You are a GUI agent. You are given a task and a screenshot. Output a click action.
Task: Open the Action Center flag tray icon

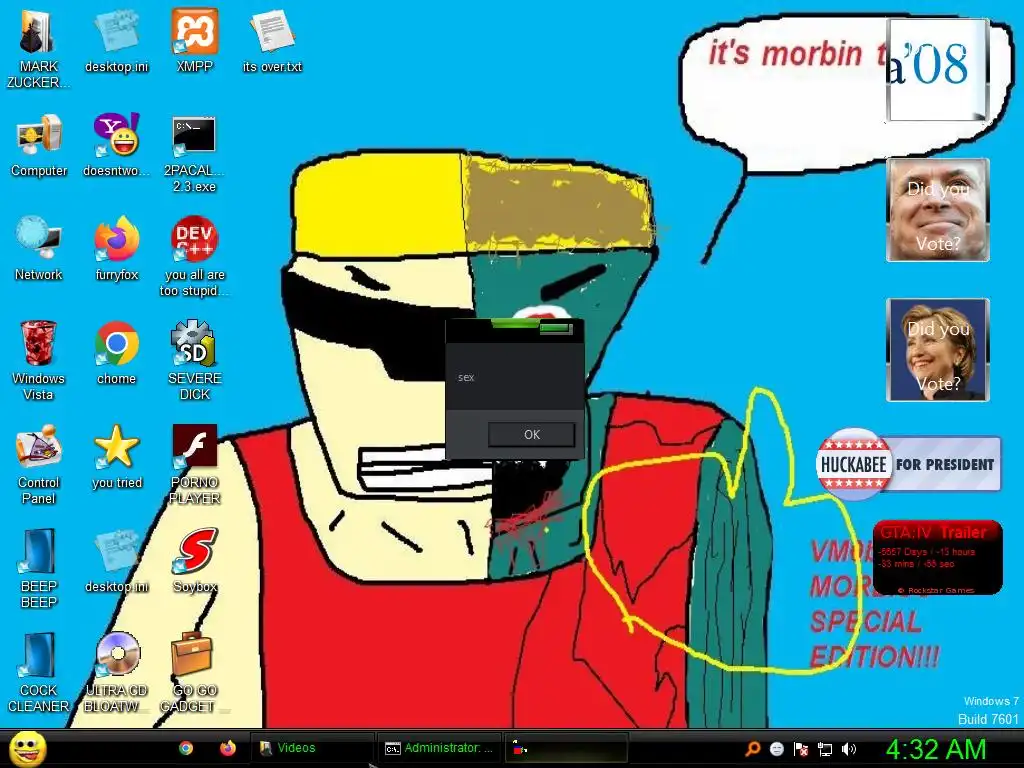801,749
